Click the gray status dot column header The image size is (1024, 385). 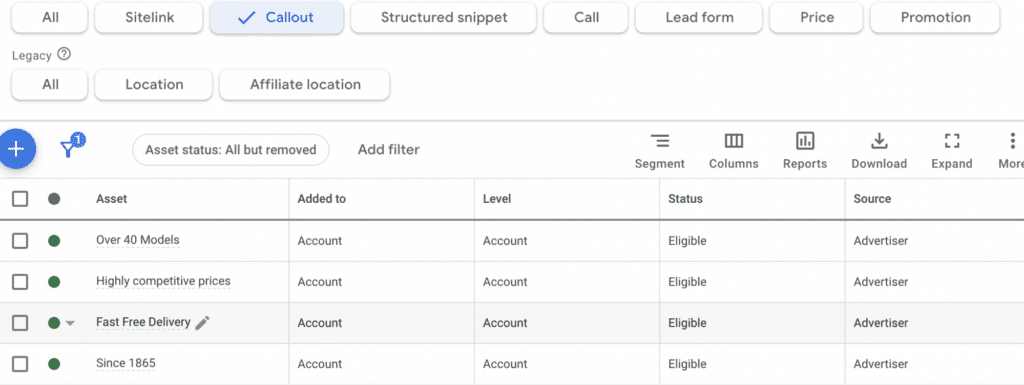54,199
